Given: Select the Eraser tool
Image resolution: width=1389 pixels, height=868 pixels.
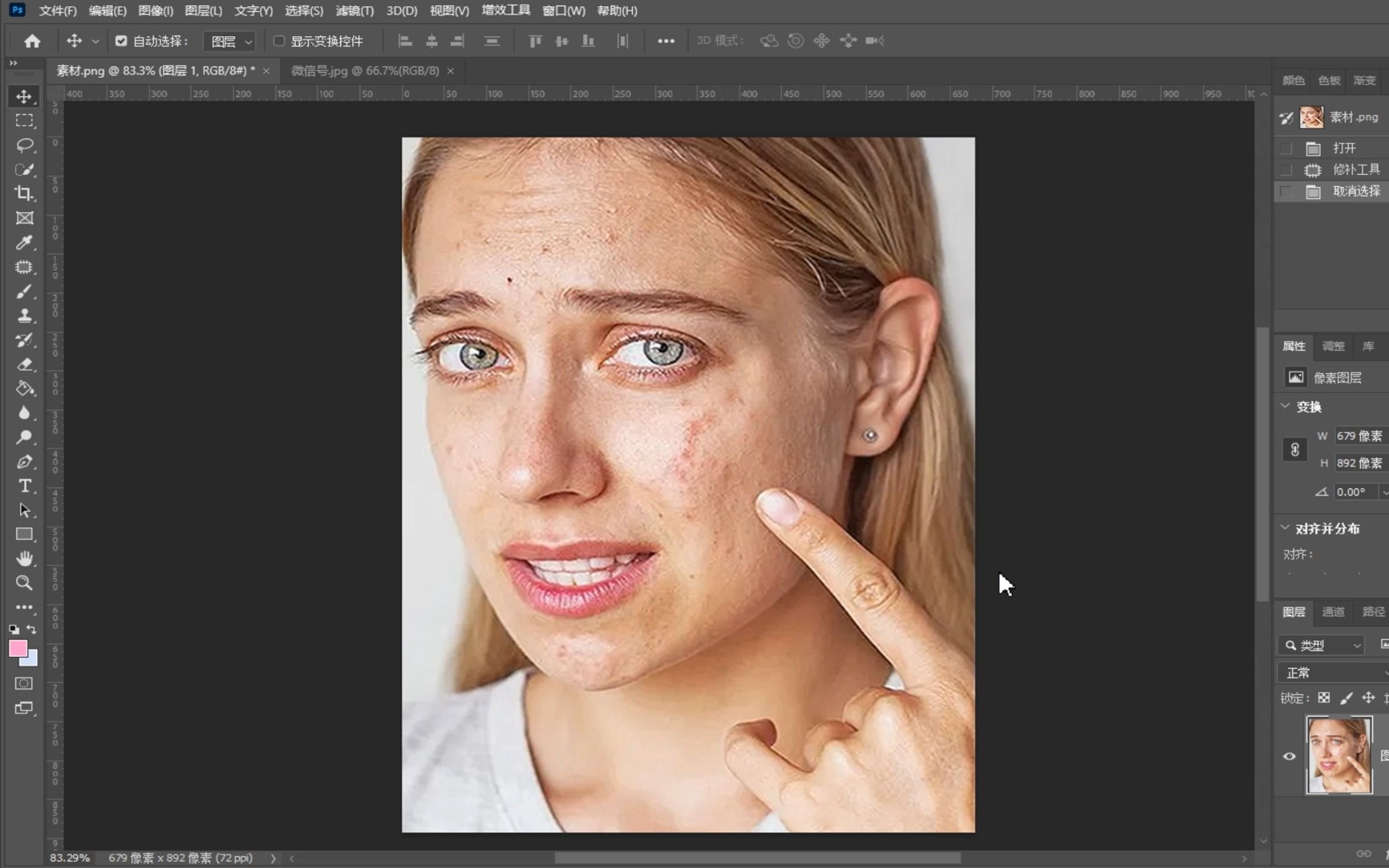Looking at the screenshot, I should click(x=24, y=364).
